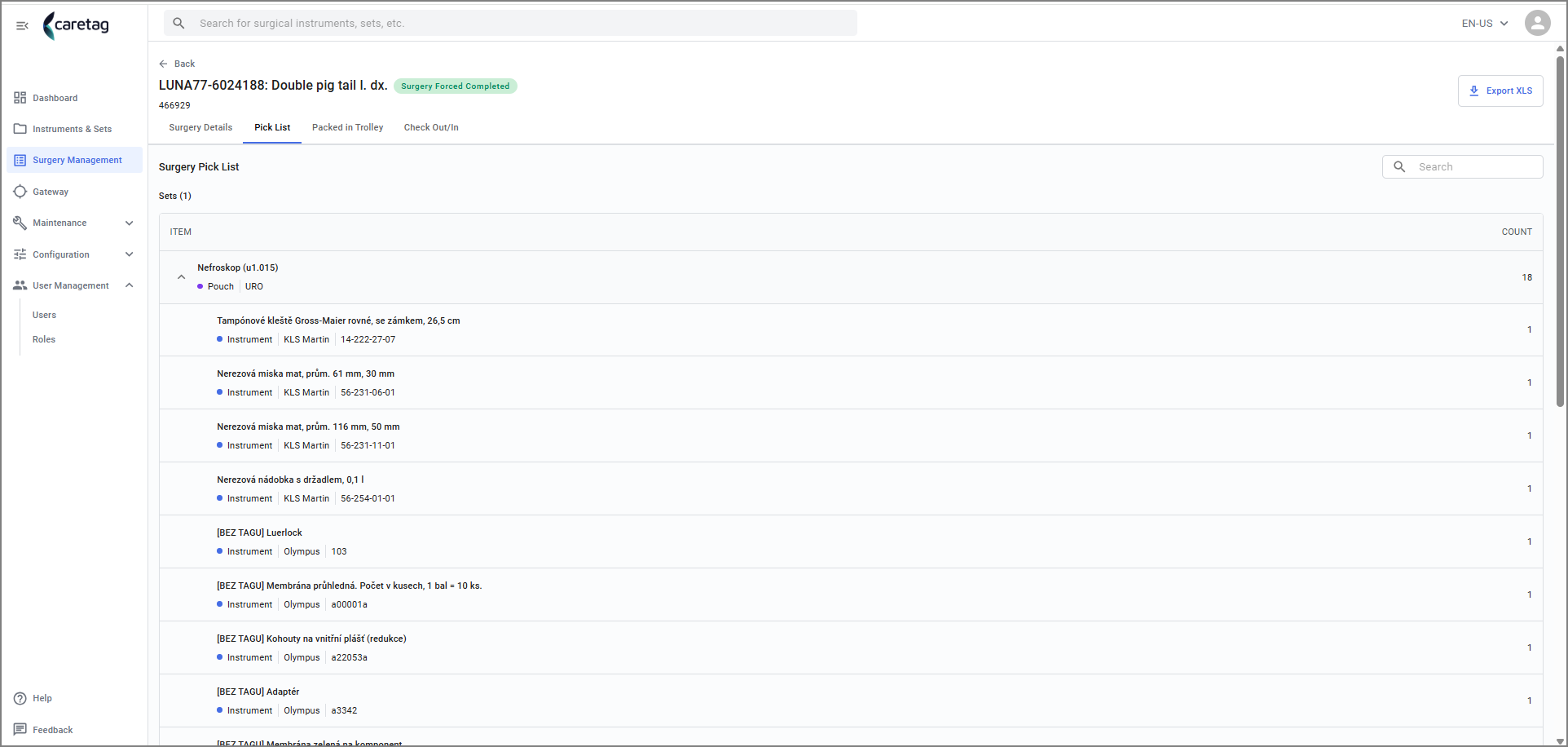Open the user account avatar menu
1568x747 pixels.
[x=1537, y=23]
